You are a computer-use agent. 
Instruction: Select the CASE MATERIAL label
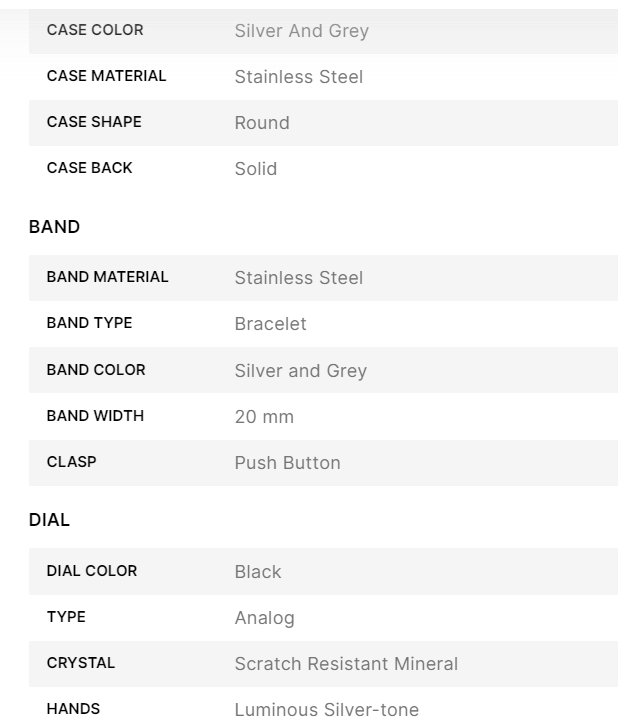point(106,76)
